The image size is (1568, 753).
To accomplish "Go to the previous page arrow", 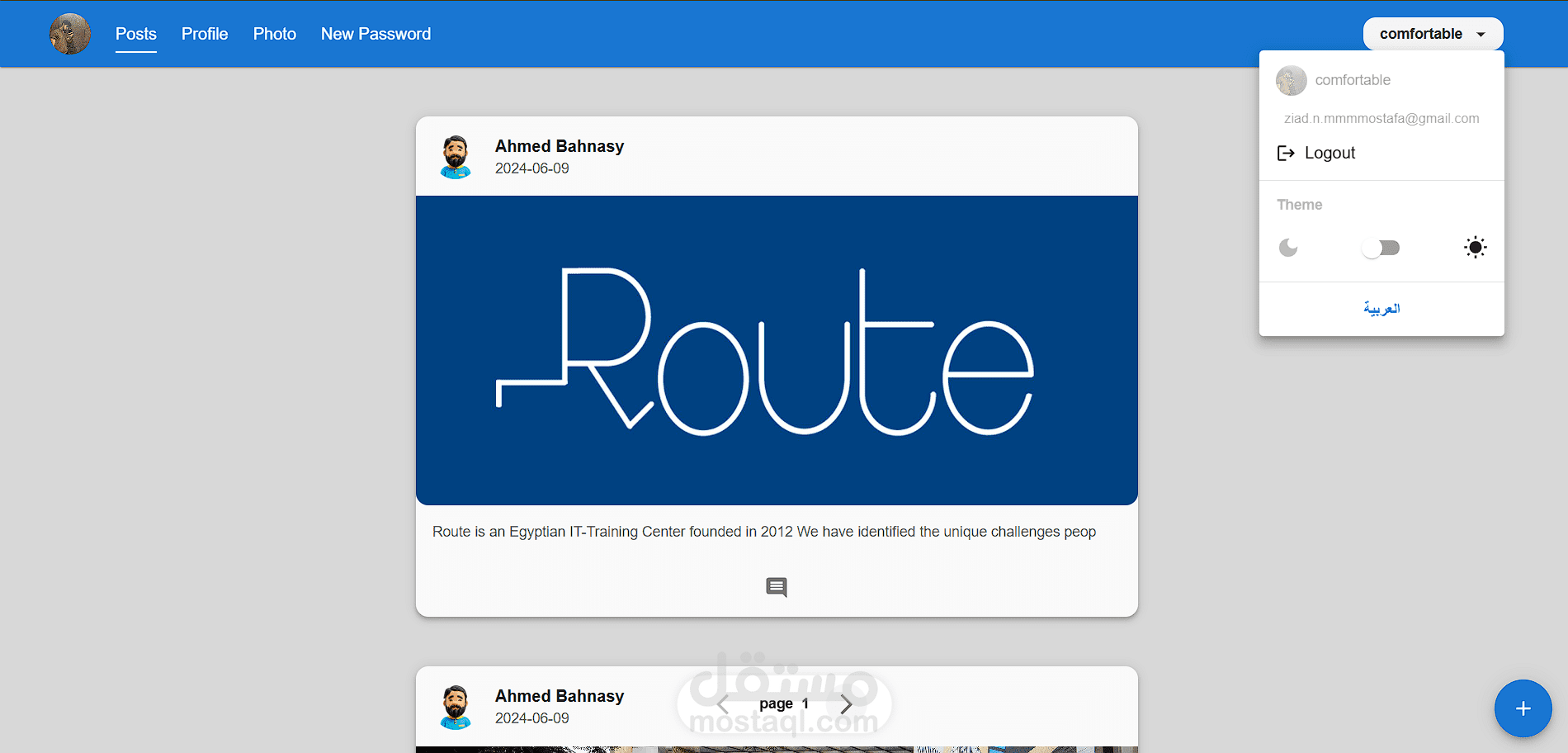I will (x=723, y=704).
